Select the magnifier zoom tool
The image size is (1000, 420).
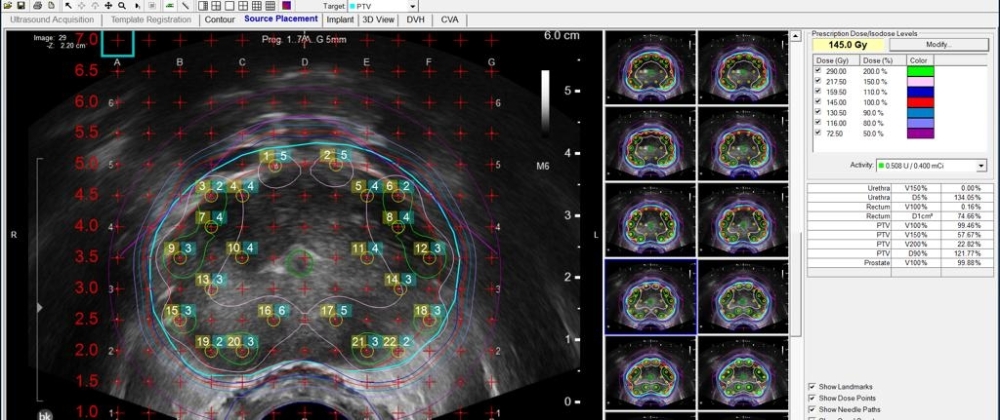click(x=121, y=5)
